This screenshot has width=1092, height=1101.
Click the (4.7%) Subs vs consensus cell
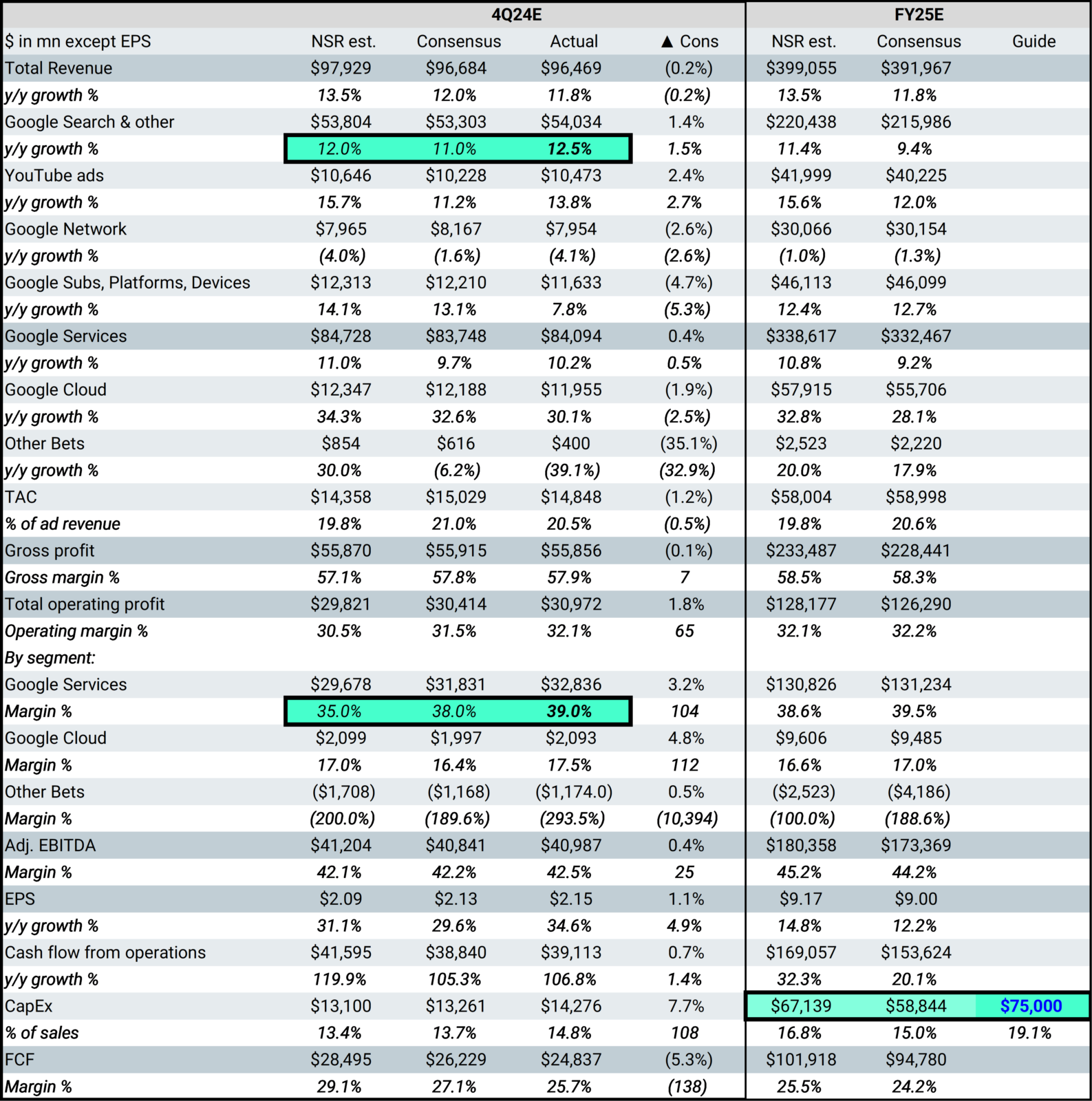688,283
